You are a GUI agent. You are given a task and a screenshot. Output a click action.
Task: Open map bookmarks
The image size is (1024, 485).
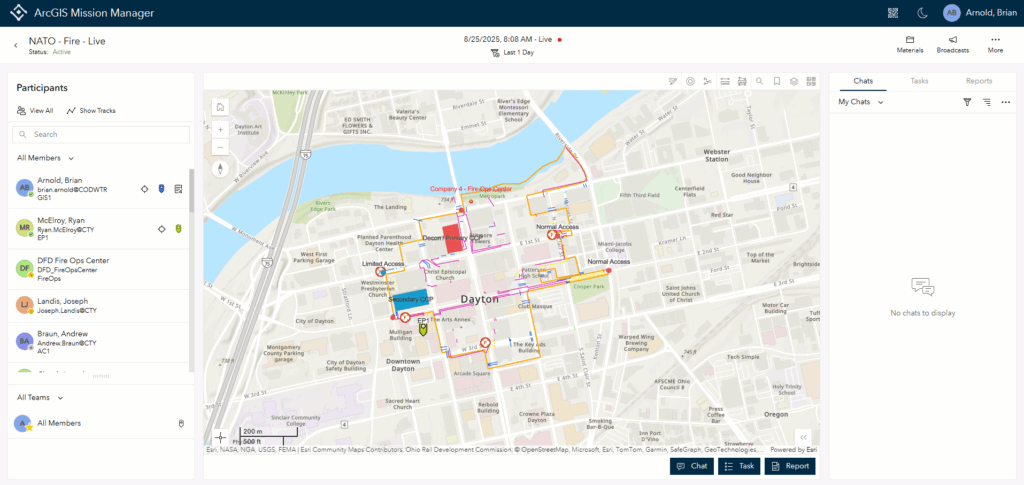(x=776, y=82)
